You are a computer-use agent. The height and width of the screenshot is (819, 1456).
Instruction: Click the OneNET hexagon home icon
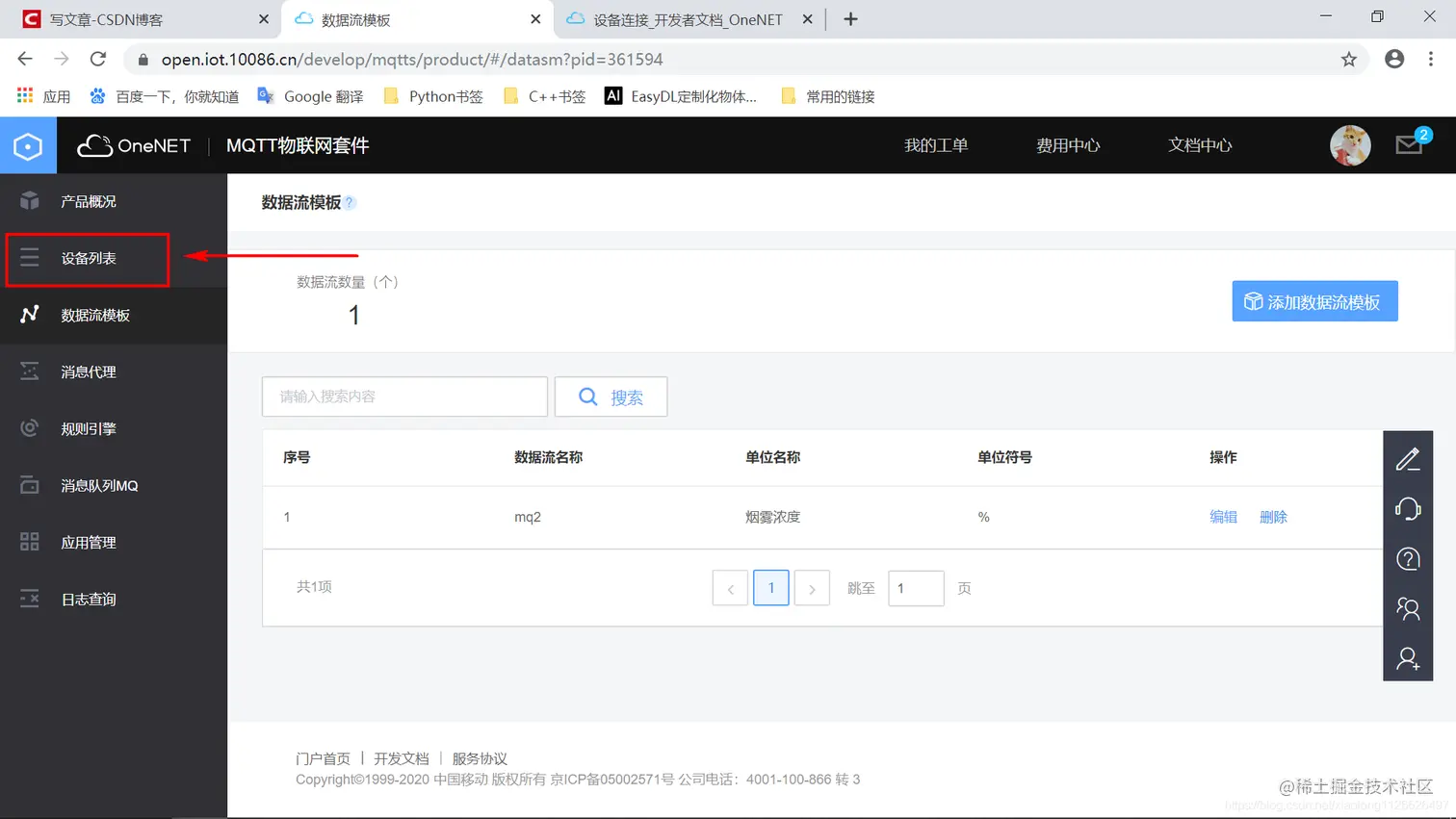pos(28,145)
